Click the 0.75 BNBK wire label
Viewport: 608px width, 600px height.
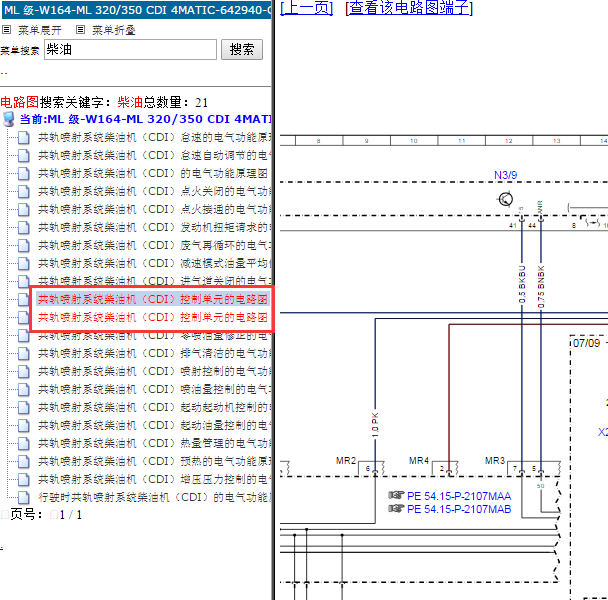pyautogui.click(x=541, y=287)
